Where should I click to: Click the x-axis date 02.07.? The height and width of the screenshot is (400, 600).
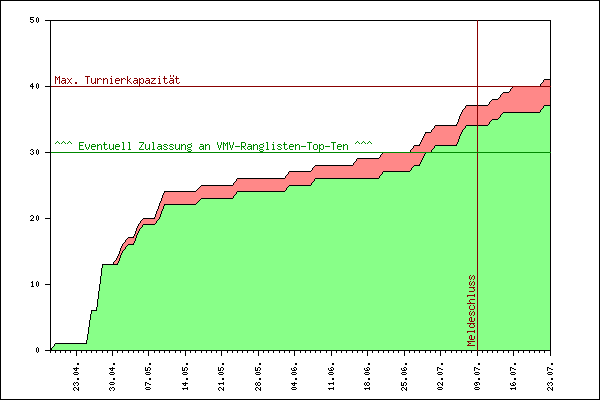[441, 377]
